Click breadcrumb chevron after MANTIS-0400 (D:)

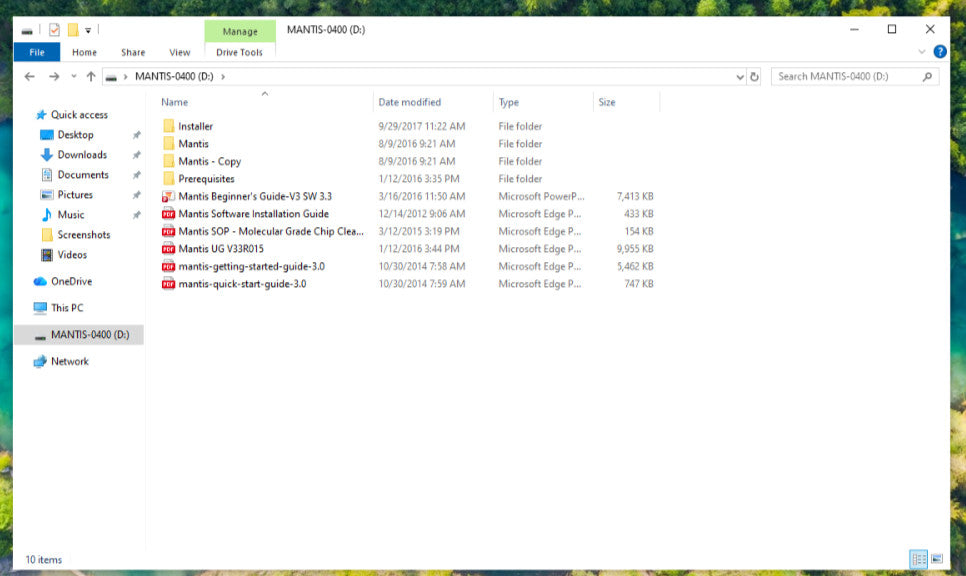click(223, 76)
